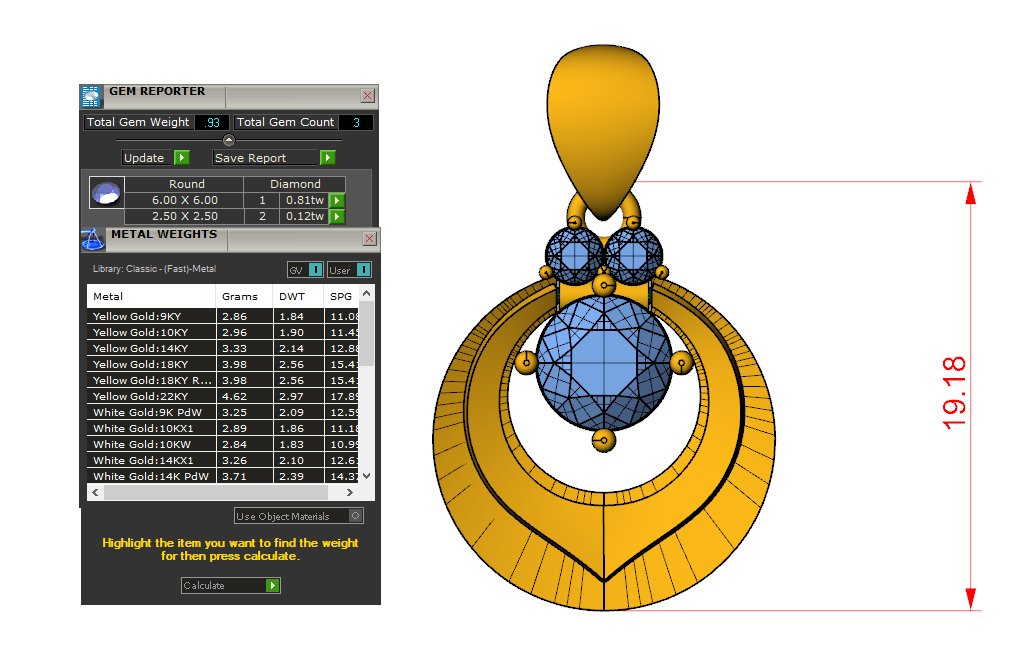Click the Metal Weights flask icon
This screenshot has height=645, width=1021.
click(x=92, y=240)
